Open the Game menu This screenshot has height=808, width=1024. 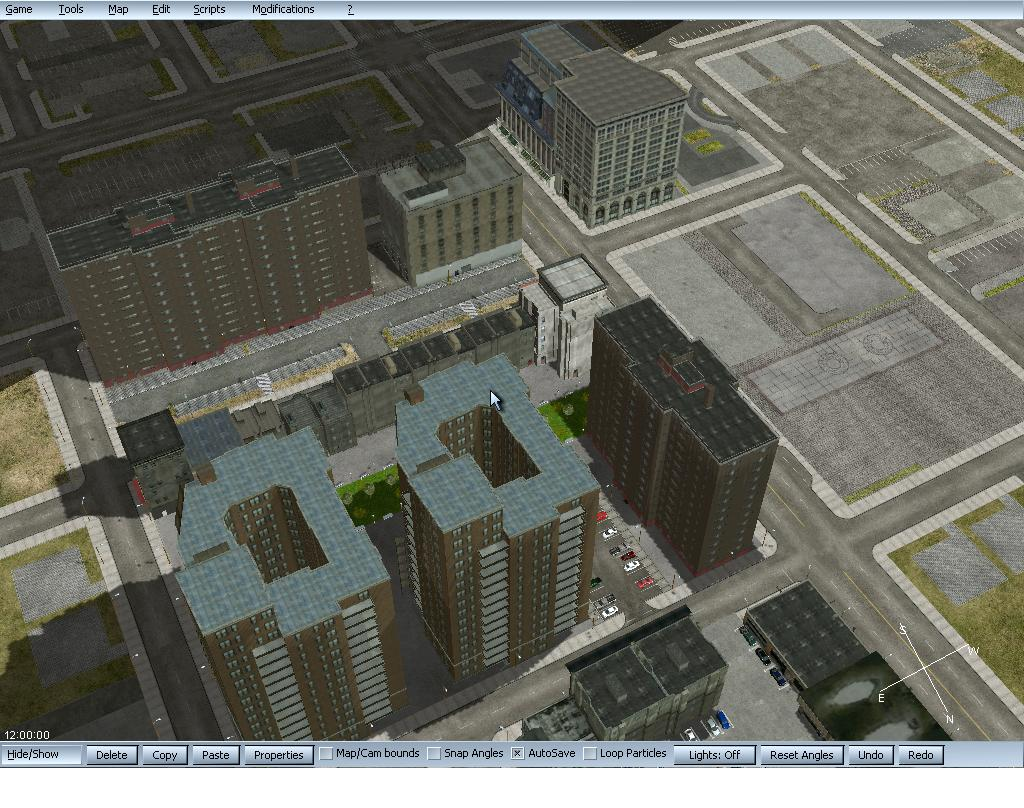[19, 9]
